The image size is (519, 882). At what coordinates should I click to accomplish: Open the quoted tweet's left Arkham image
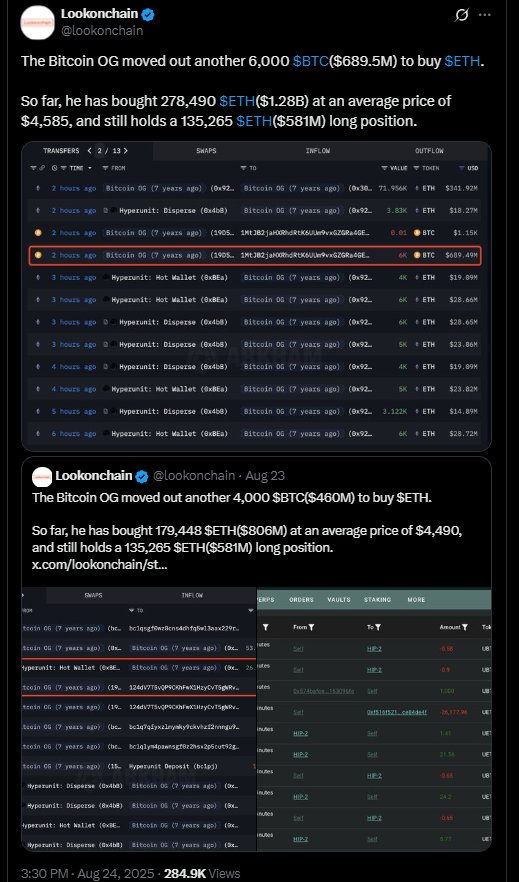click(139, 719)
